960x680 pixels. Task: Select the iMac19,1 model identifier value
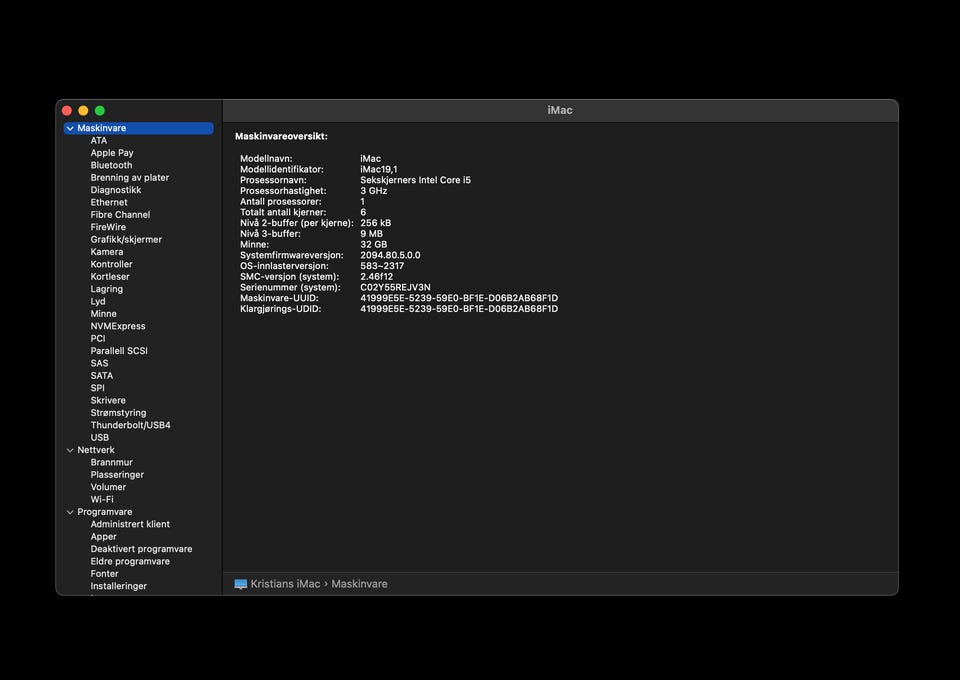[x=378, y=169]
